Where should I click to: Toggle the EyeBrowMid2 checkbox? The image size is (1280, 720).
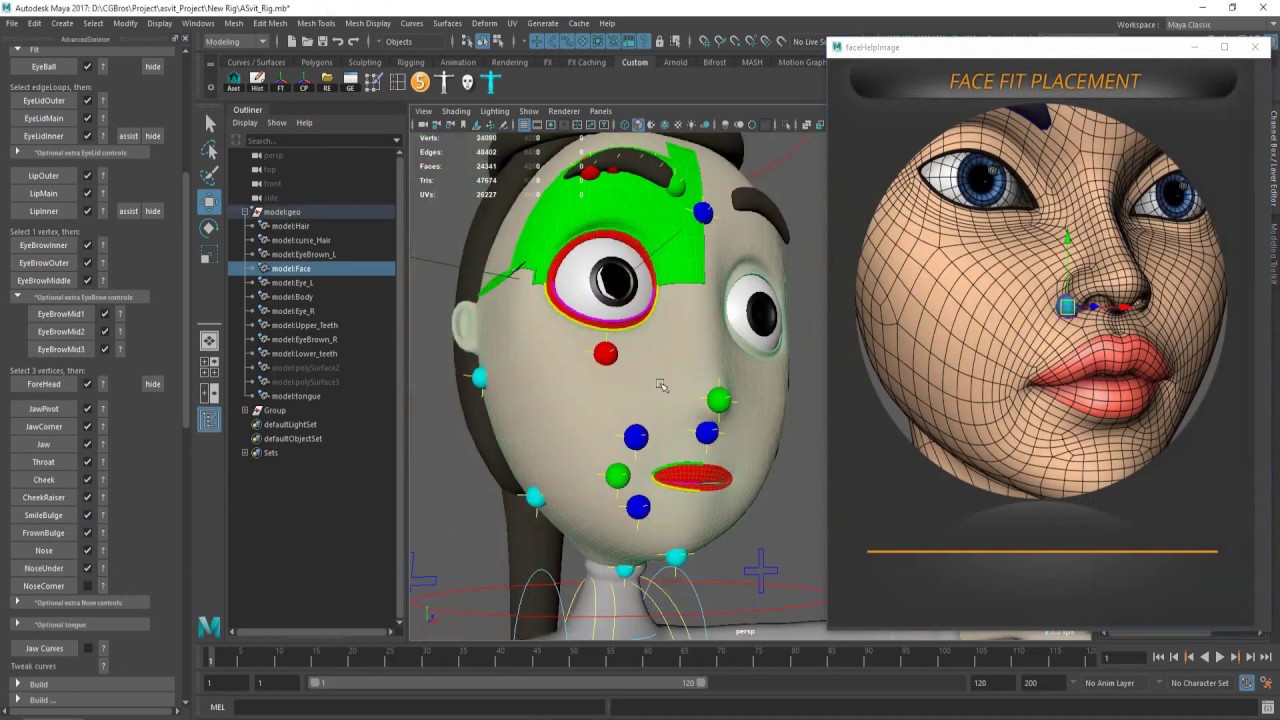tap(105, 332)
